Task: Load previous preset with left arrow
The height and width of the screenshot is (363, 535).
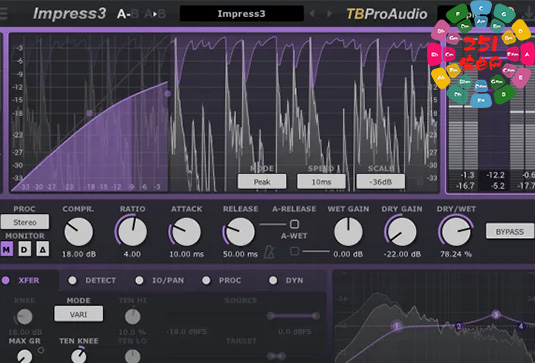Action: pyautogui.click(x=312, y=14)
